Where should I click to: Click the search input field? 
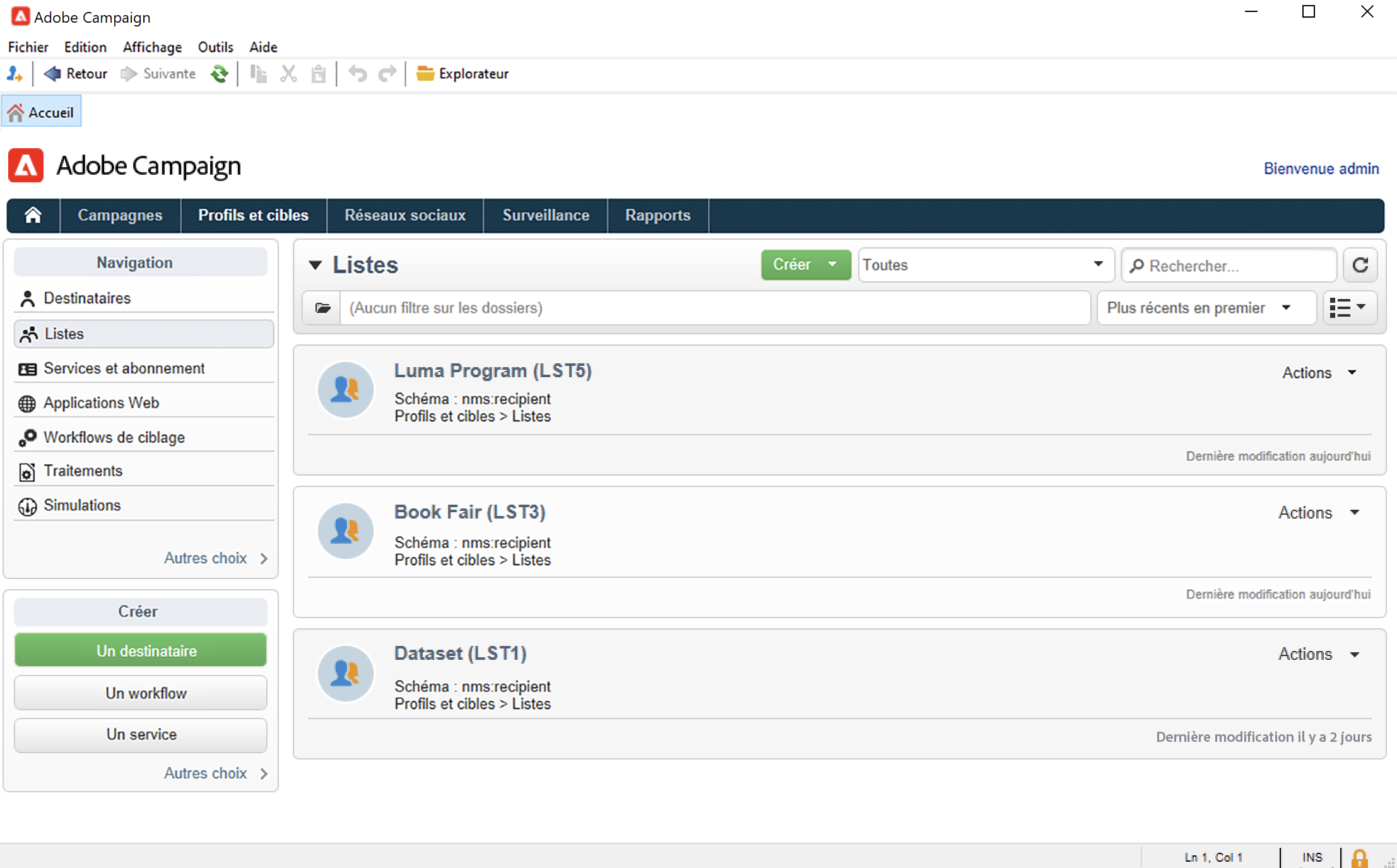click(1228, 265)
